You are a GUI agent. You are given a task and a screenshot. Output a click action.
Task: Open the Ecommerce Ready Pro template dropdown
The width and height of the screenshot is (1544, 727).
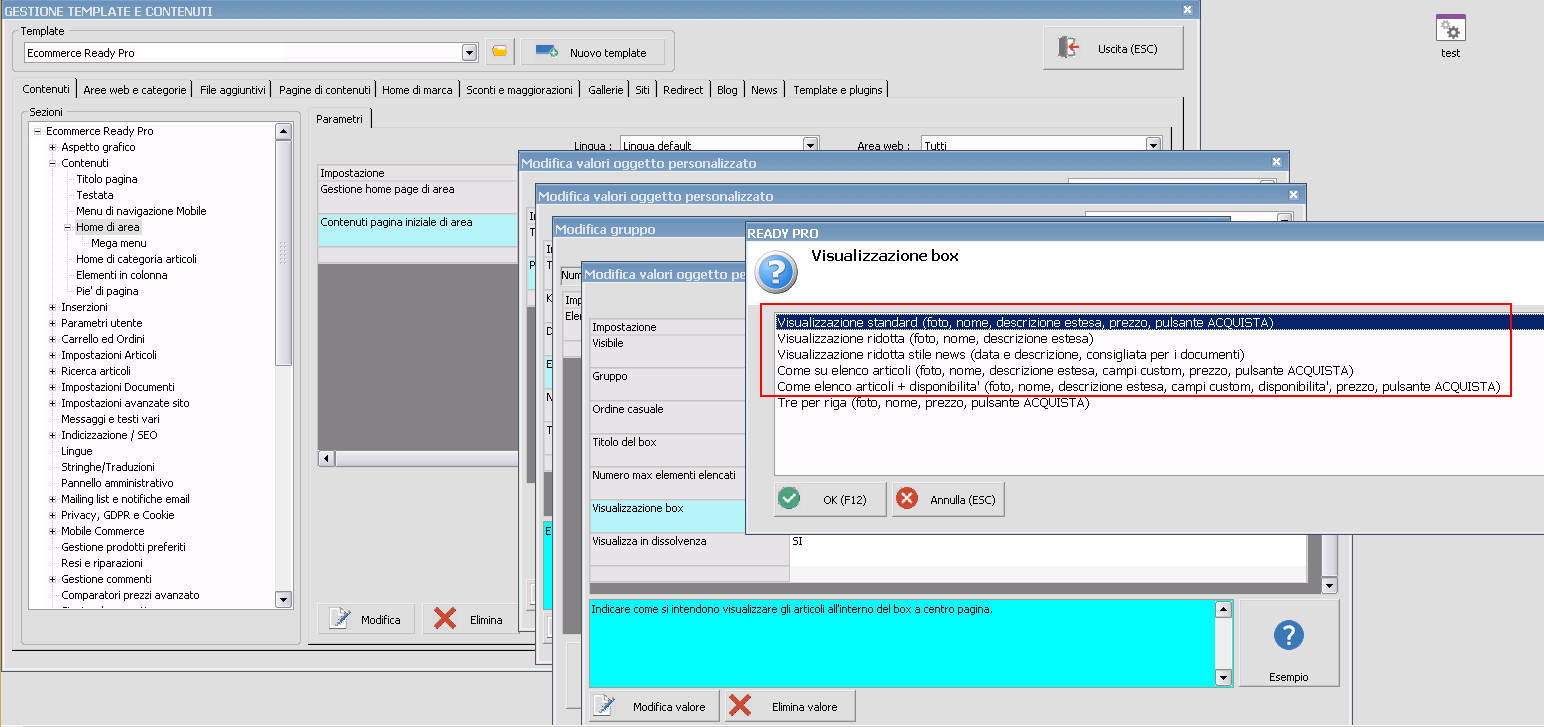coord(470,52)
